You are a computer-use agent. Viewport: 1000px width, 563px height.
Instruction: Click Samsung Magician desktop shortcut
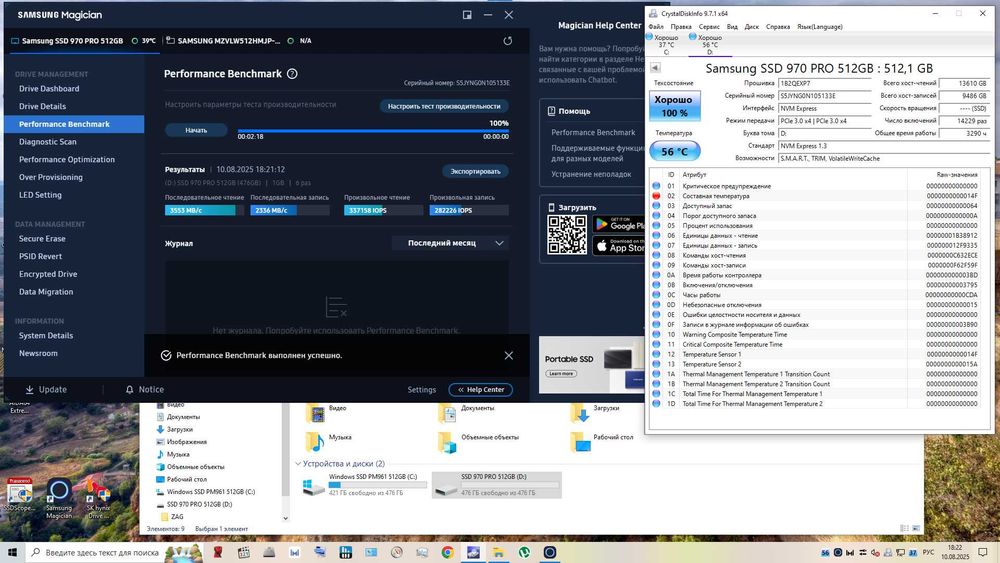(x=59, y=499)
